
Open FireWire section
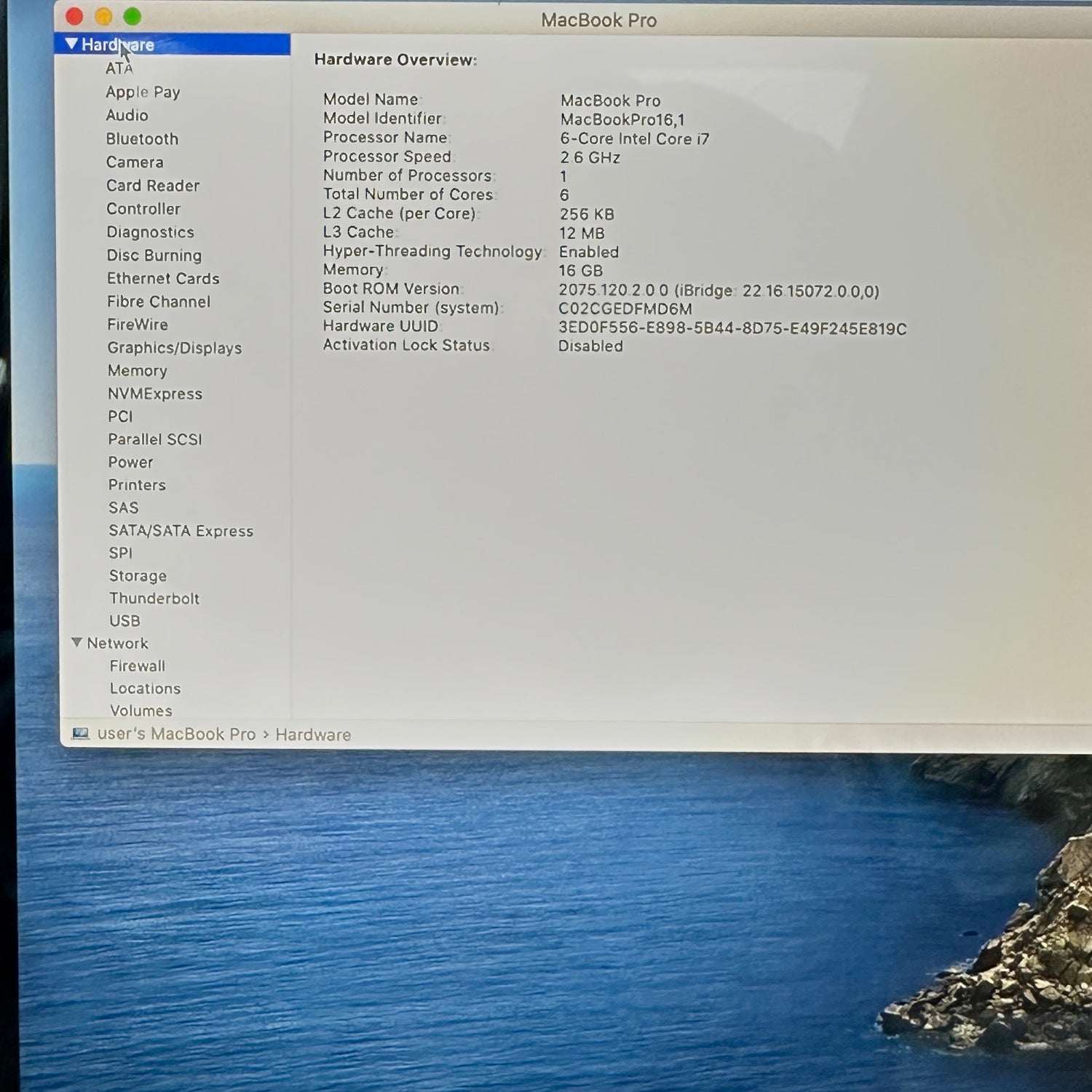(138, 324)
